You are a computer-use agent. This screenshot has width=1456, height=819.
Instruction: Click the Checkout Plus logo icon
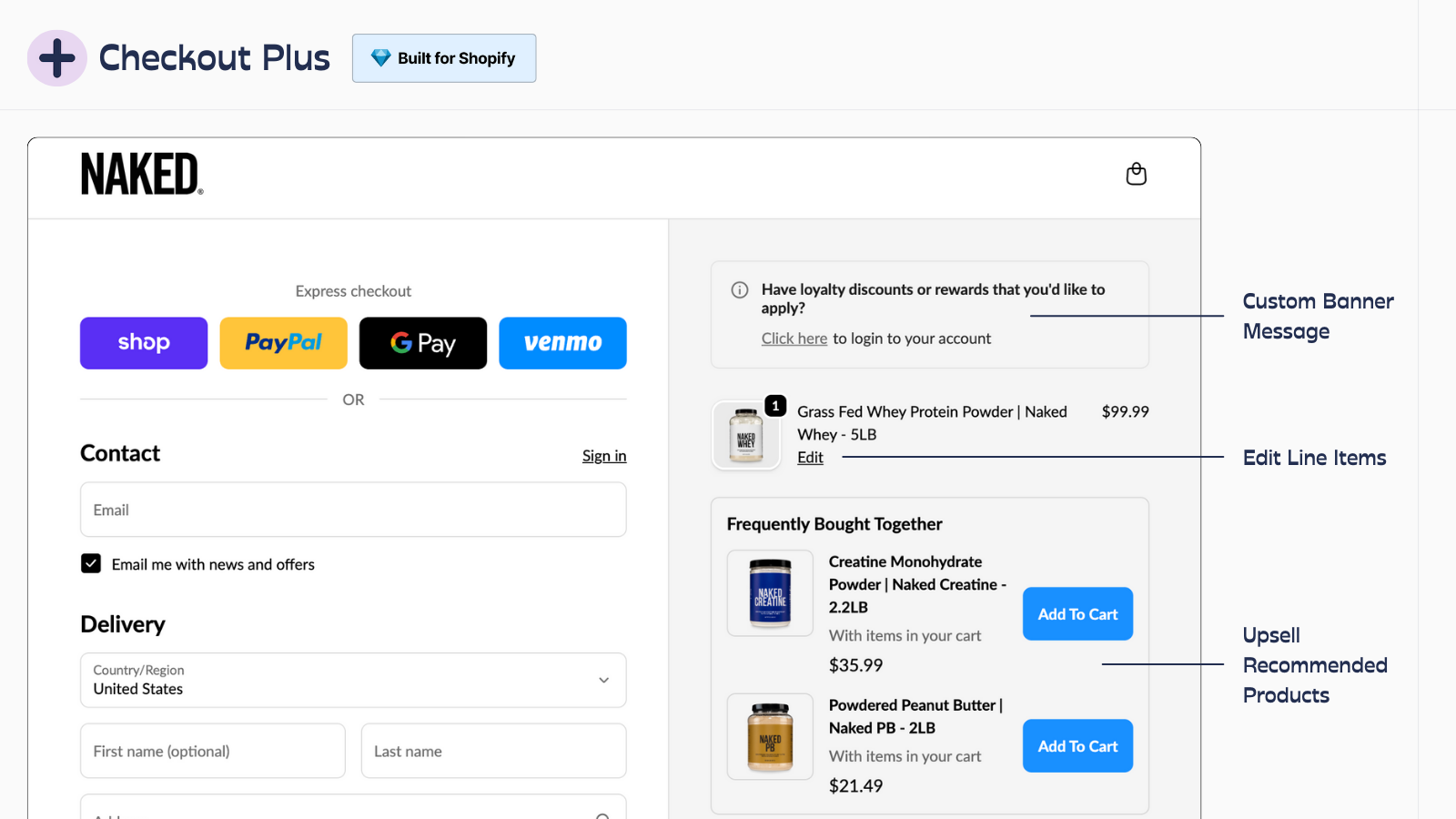pyautogui.click(x=57, y=58)
